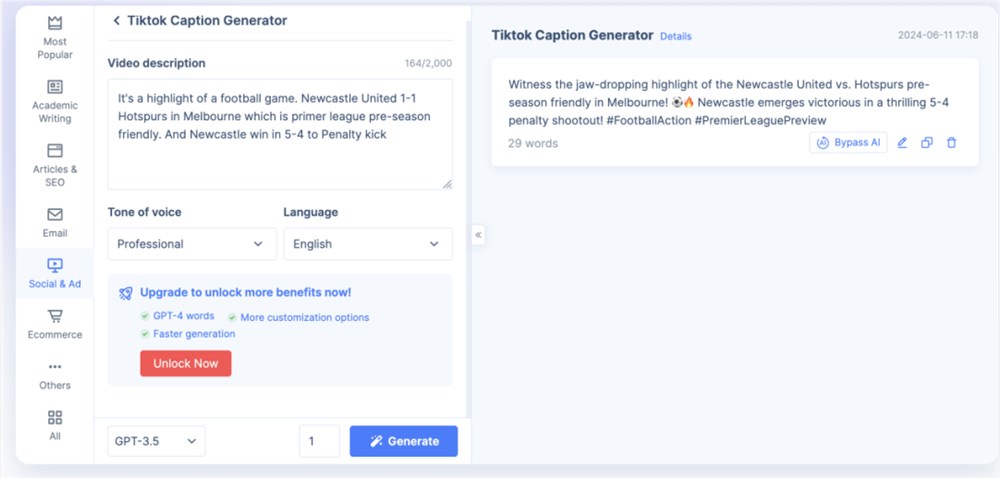Select the Social & Ad sidebar tab

55,273
